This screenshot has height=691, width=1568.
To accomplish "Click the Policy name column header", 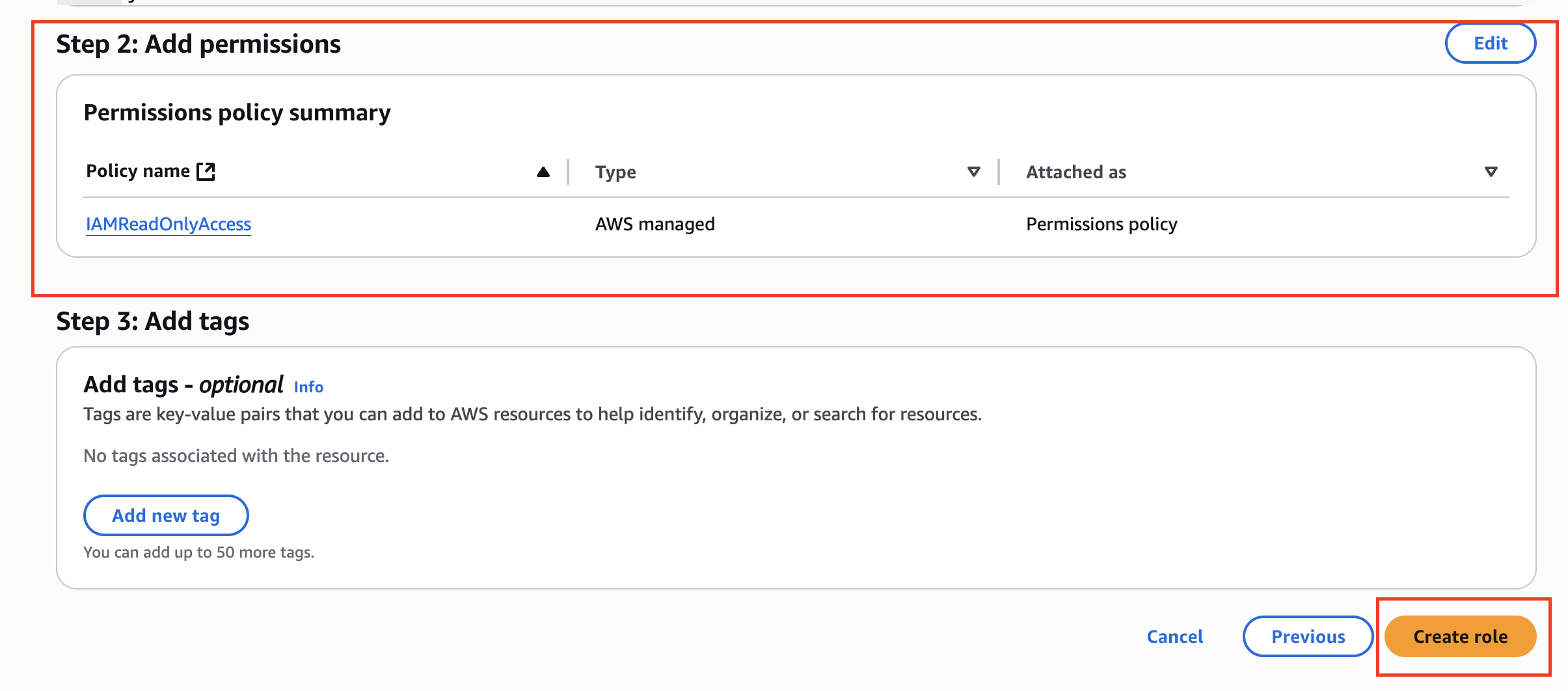I will (x=138, y=171).
